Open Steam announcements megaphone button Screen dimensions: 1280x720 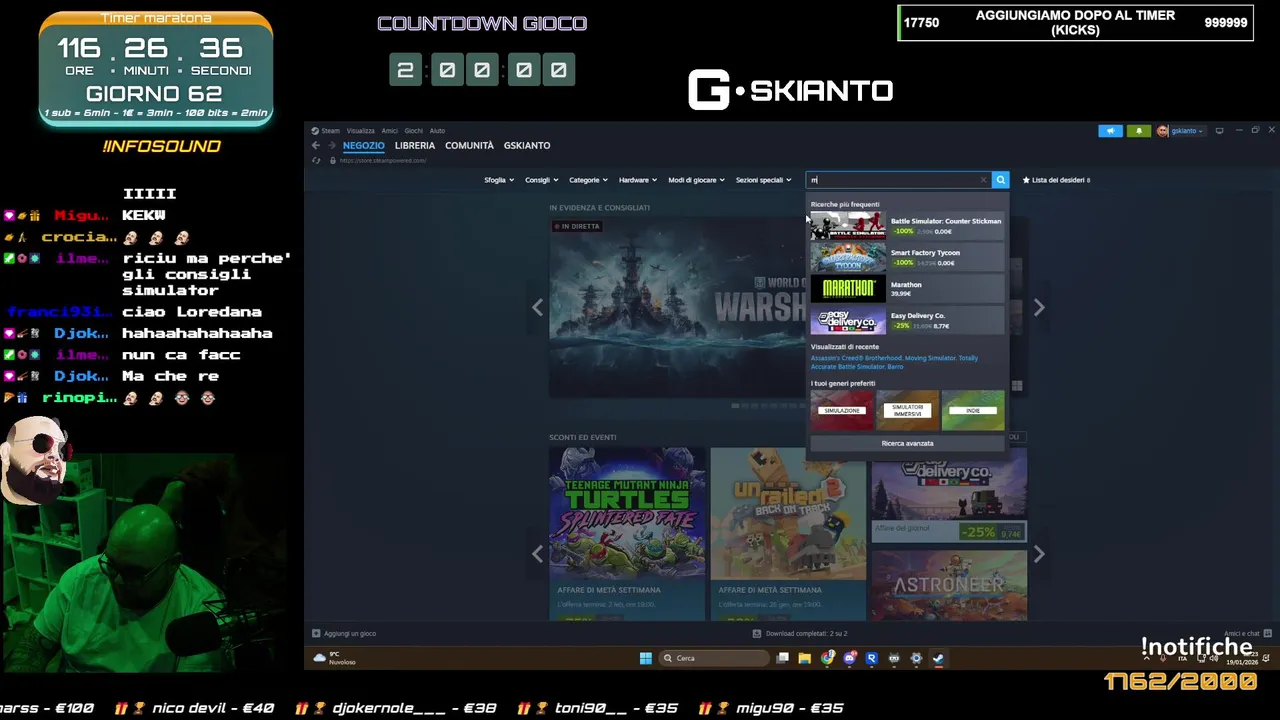click(x=1110, y=131)
